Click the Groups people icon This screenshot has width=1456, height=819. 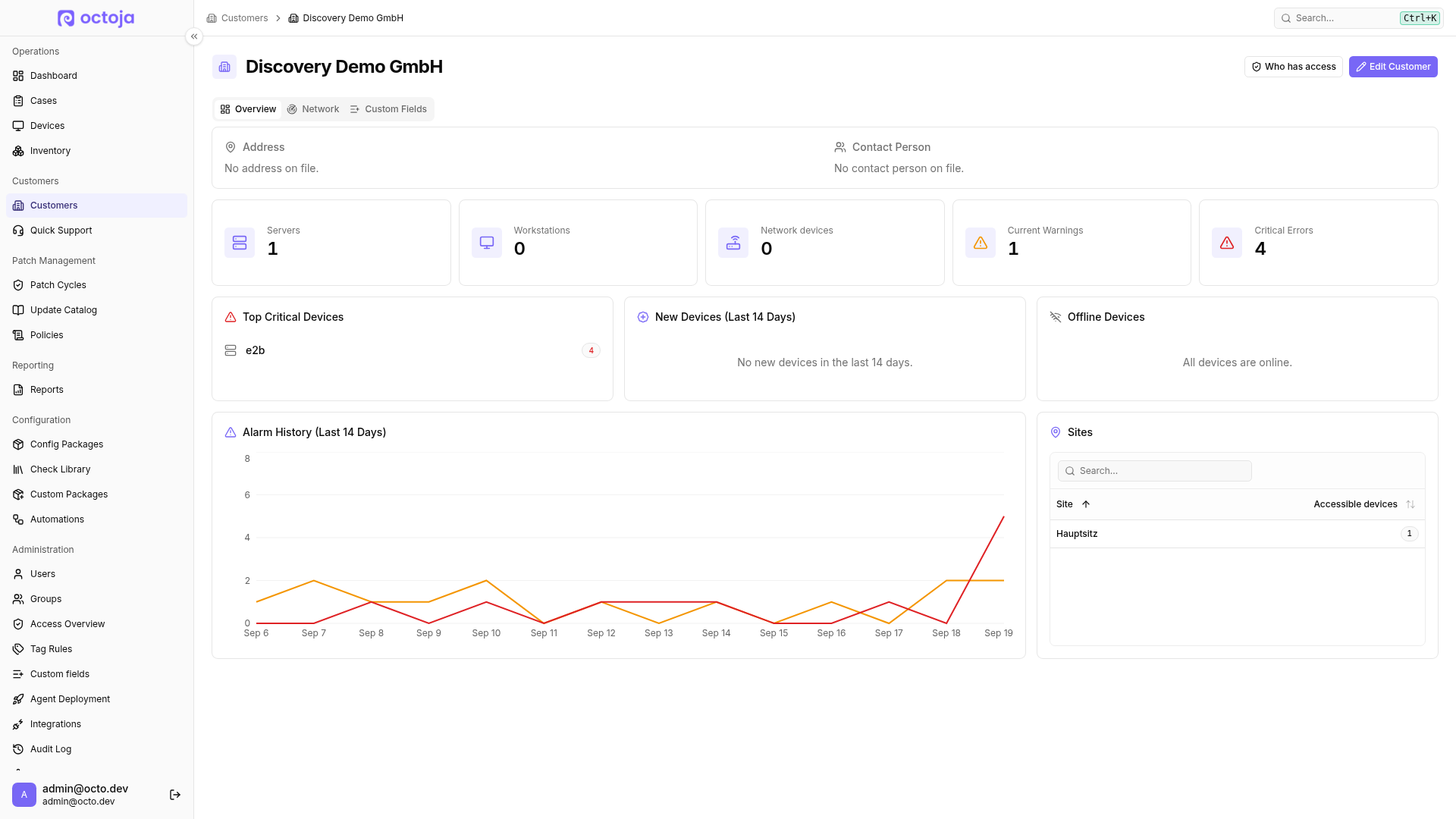click(x=18, y=599)
